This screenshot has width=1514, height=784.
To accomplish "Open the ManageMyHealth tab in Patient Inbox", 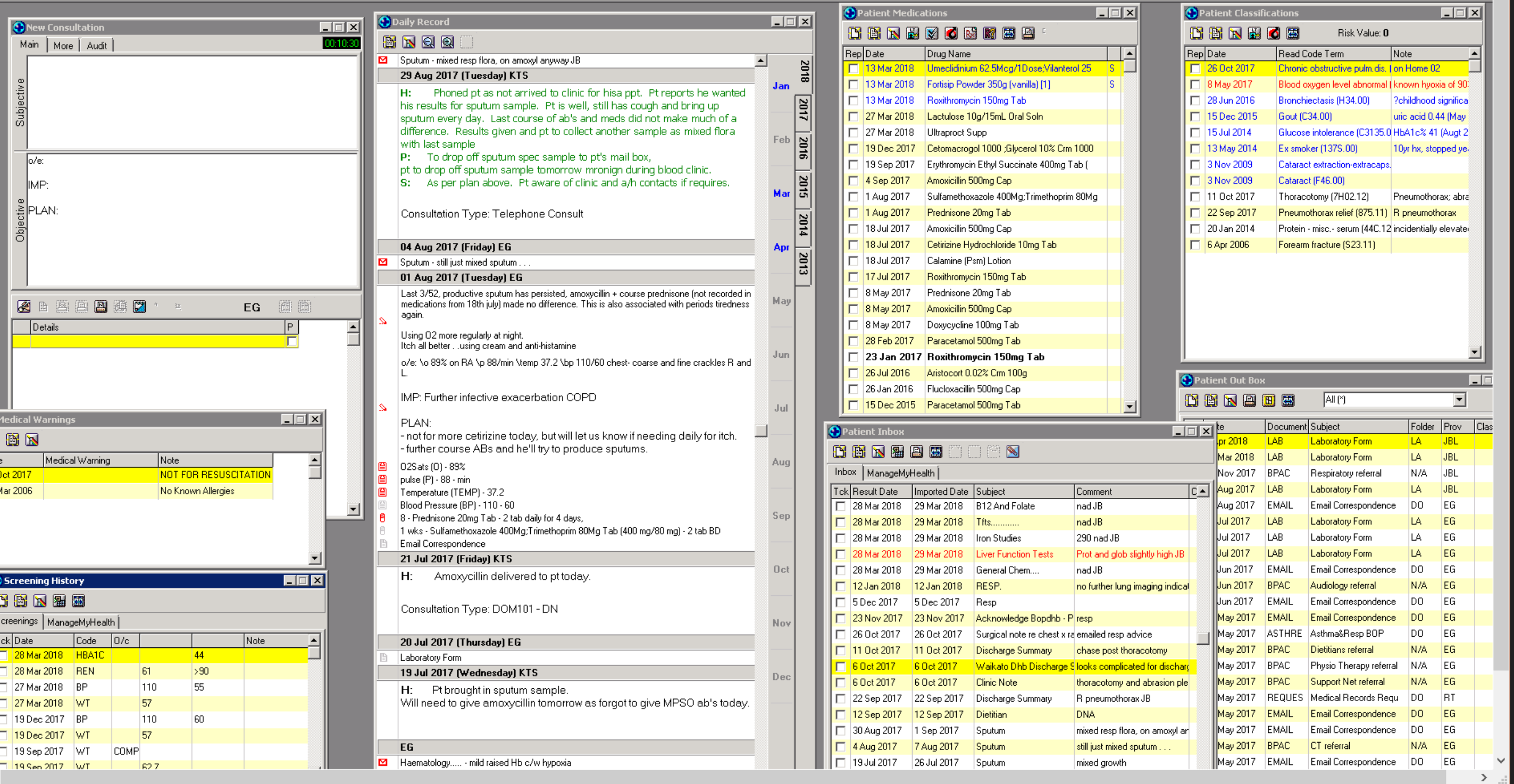I will 900,473.
